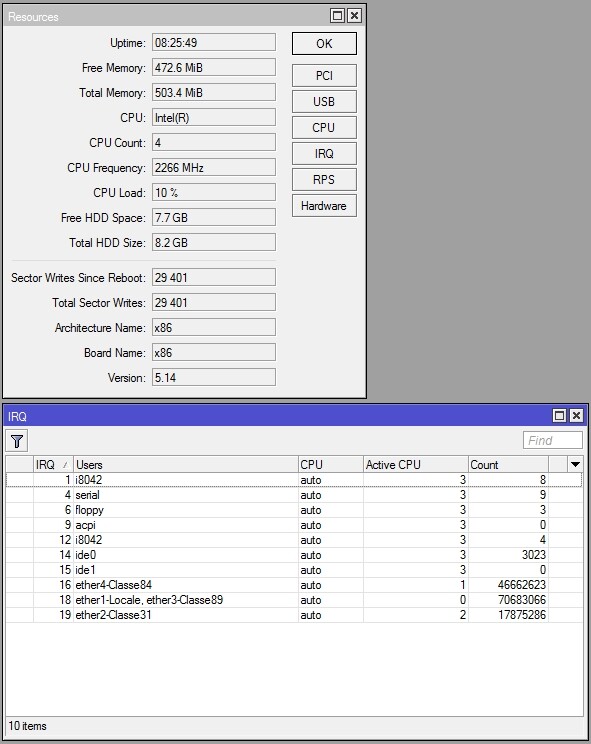Screen dimensions: 591x744
Task: Select the ide1 row
Action: pos(294,570)
